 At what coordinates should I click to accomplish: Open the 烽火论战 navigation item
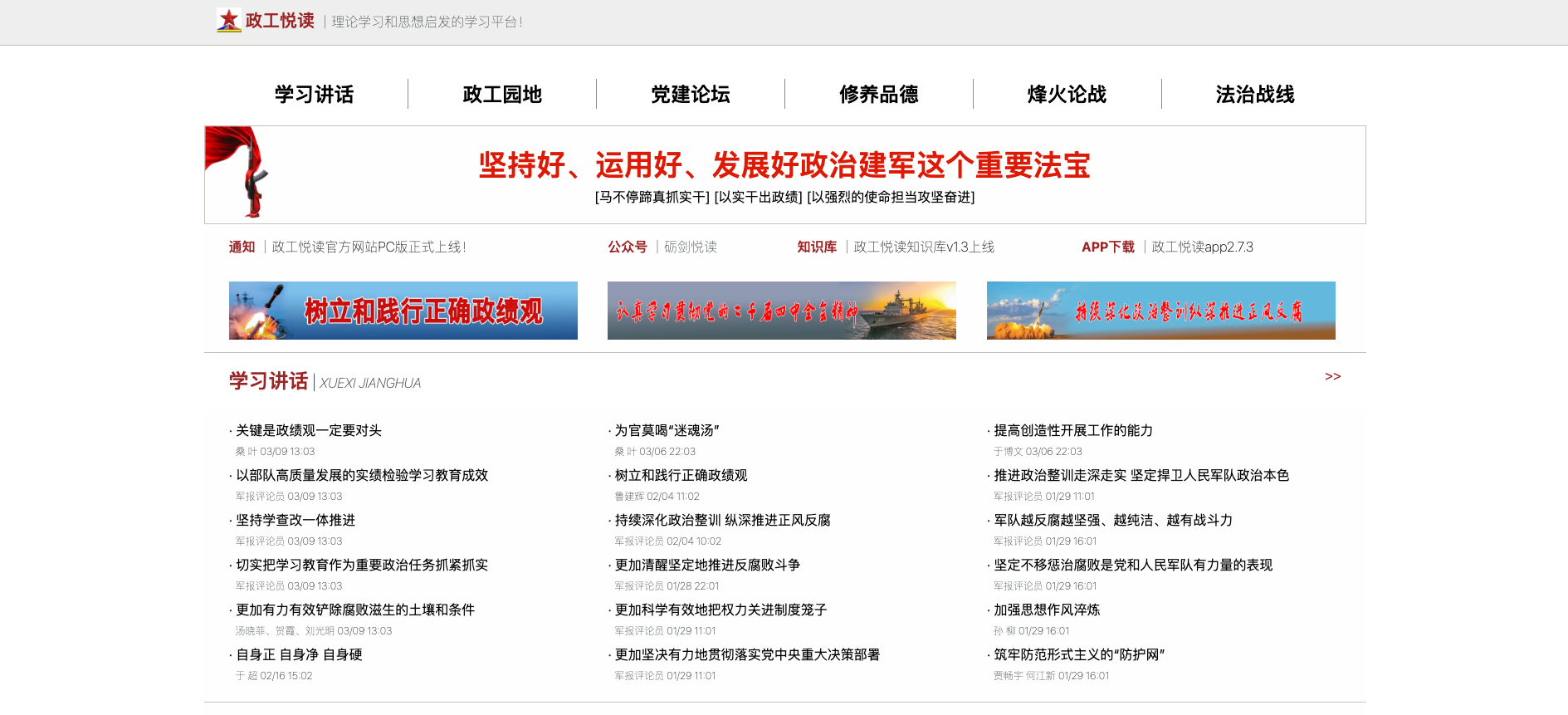pyautogui.click(x=1067, y=95)
